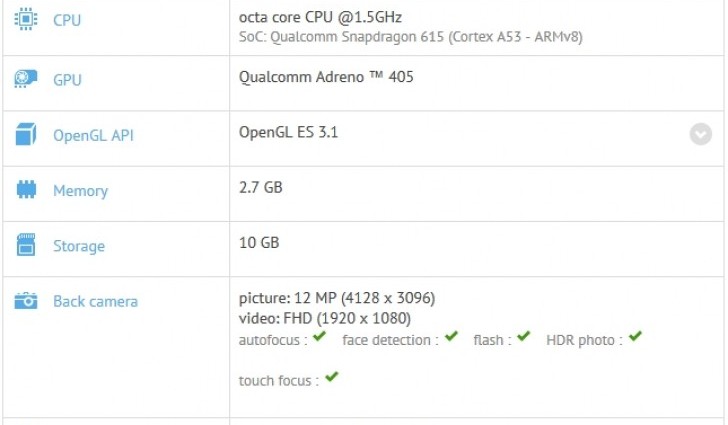Click the Storage disk icon
Screen dimensions: 728x425
(x=26, y=245)
